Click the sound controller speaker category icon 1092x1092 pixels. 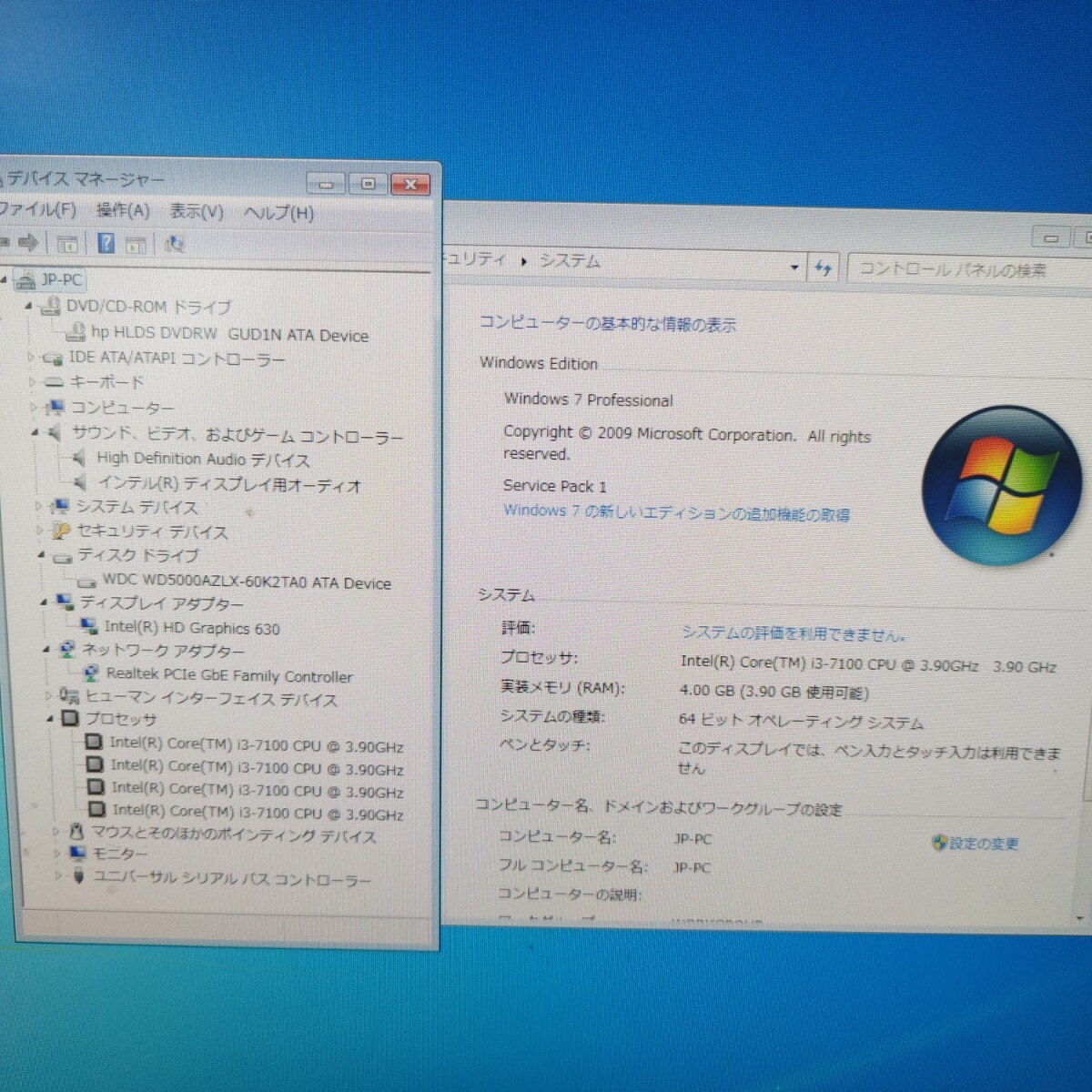click(x=56, y=433)
